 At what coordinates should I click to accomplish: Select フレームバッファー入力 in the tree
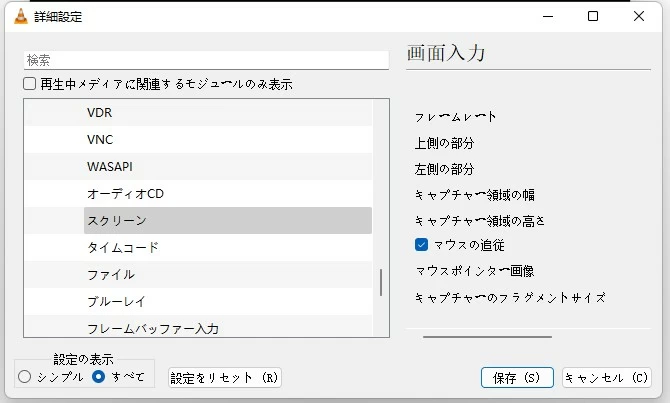coord(152,328)
